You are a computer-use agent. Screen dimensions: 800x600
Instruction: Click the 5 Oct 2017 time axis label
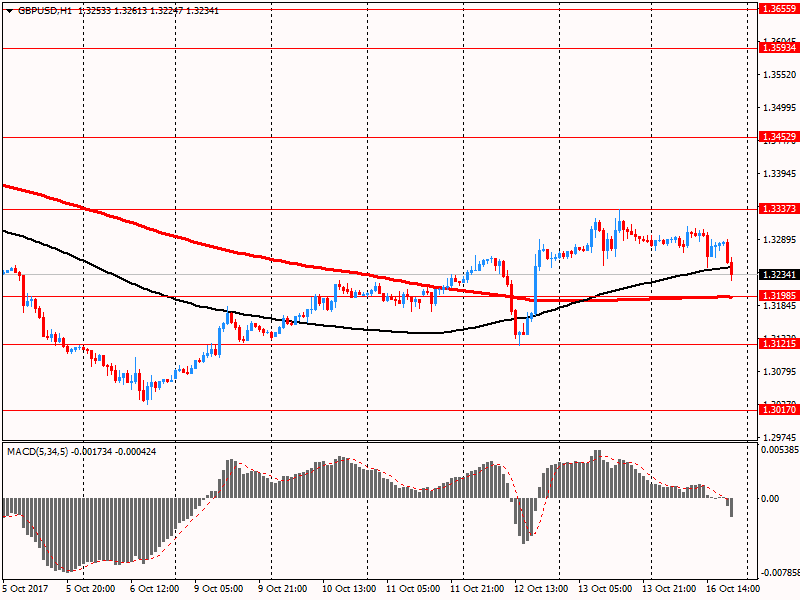(26, 589)
